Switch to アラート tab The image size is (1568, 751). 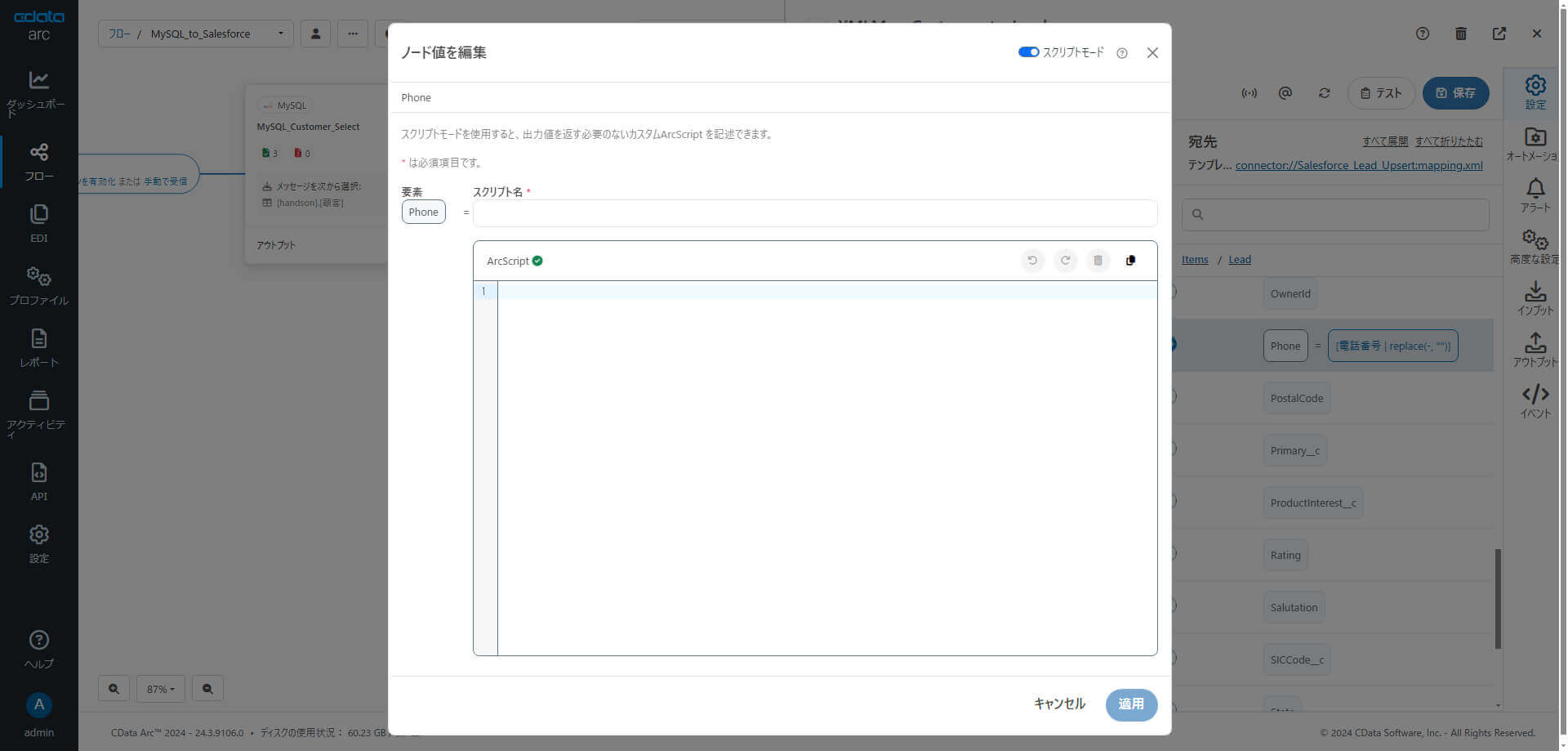[x=1535, y=195]
